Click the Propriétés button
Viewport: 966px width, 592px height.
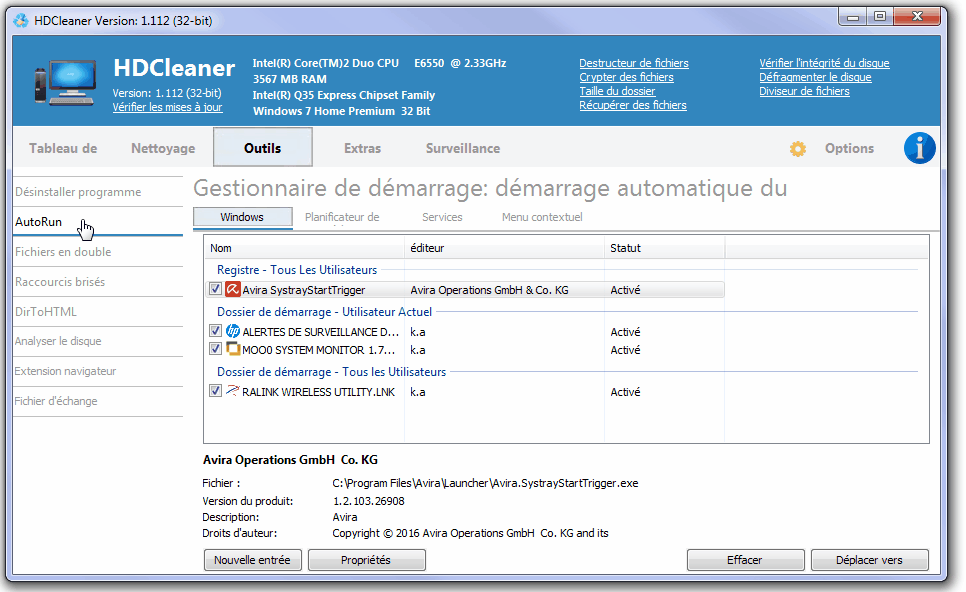coord(366,560)
